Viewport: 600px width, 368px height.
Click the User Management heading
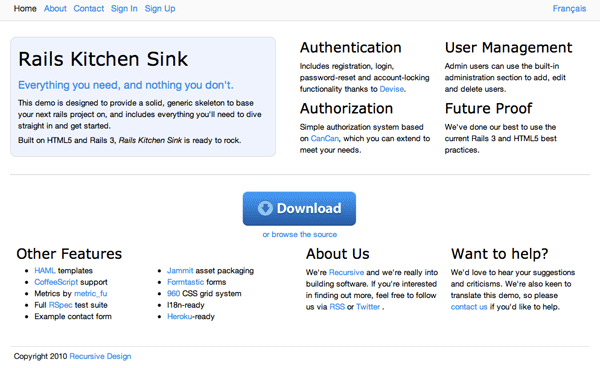pyautogui.click(x=508, y=47)
